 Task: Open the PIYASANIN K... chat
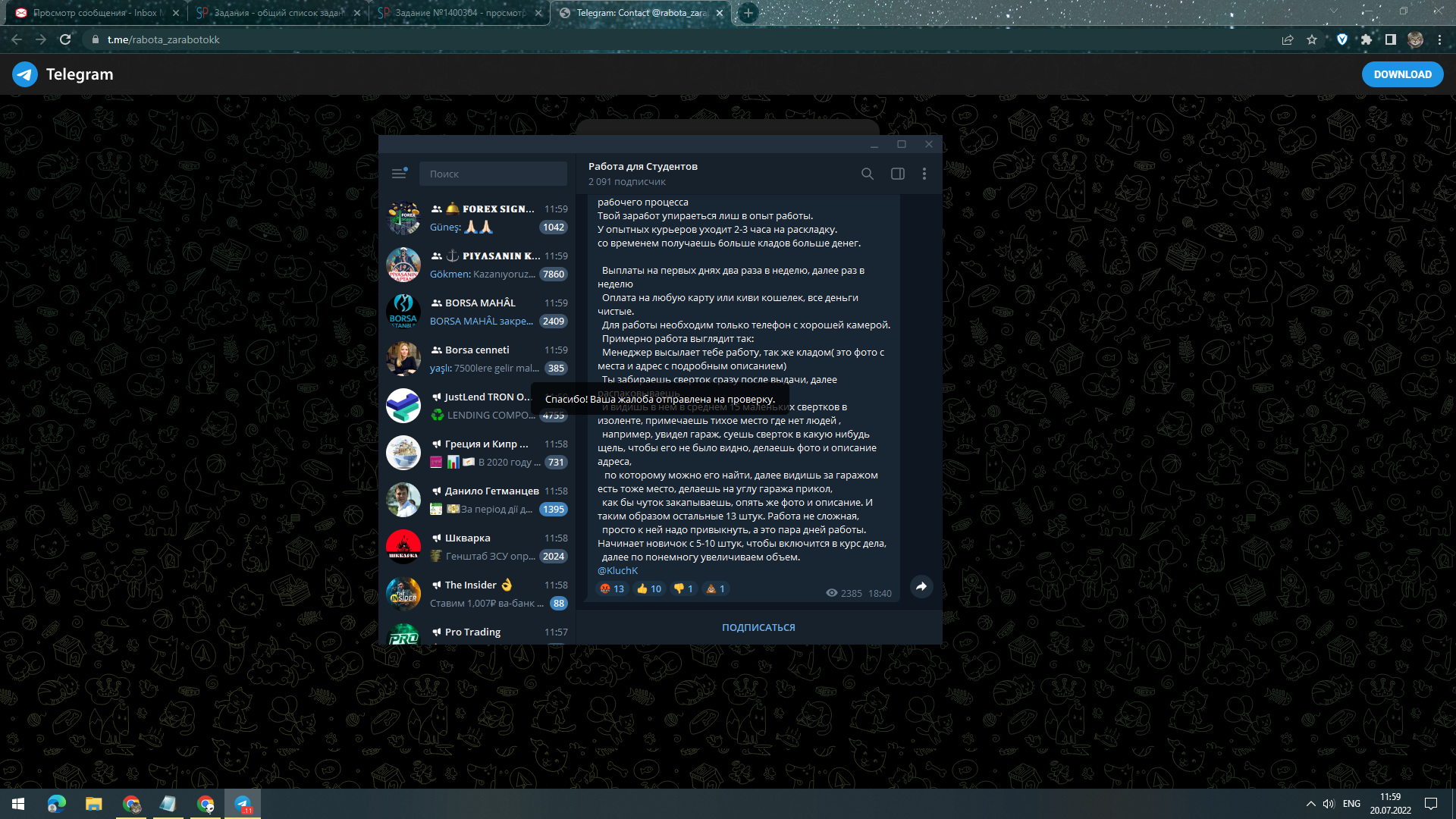click(x=477, y=265)
